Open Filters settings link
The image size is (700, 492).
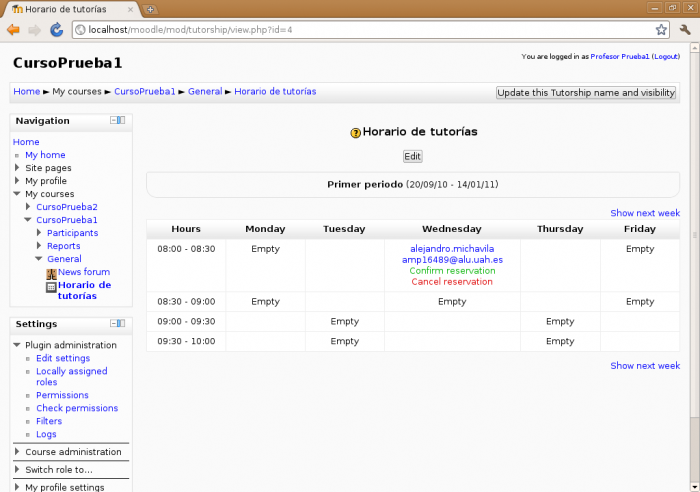(x=49, y=421)
